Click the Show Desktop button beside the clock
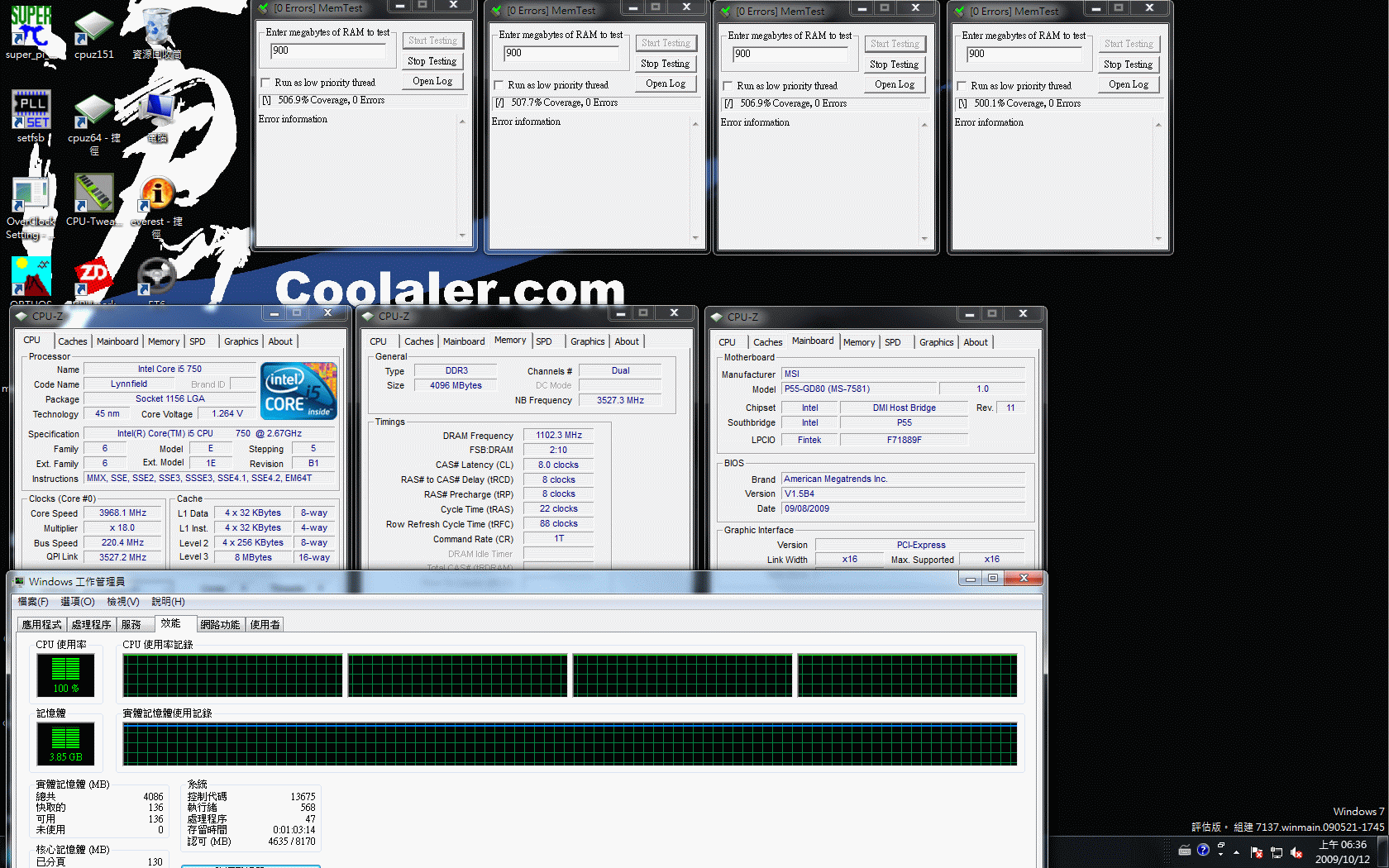1389x868 pixels. click(x=1382, y=852)
